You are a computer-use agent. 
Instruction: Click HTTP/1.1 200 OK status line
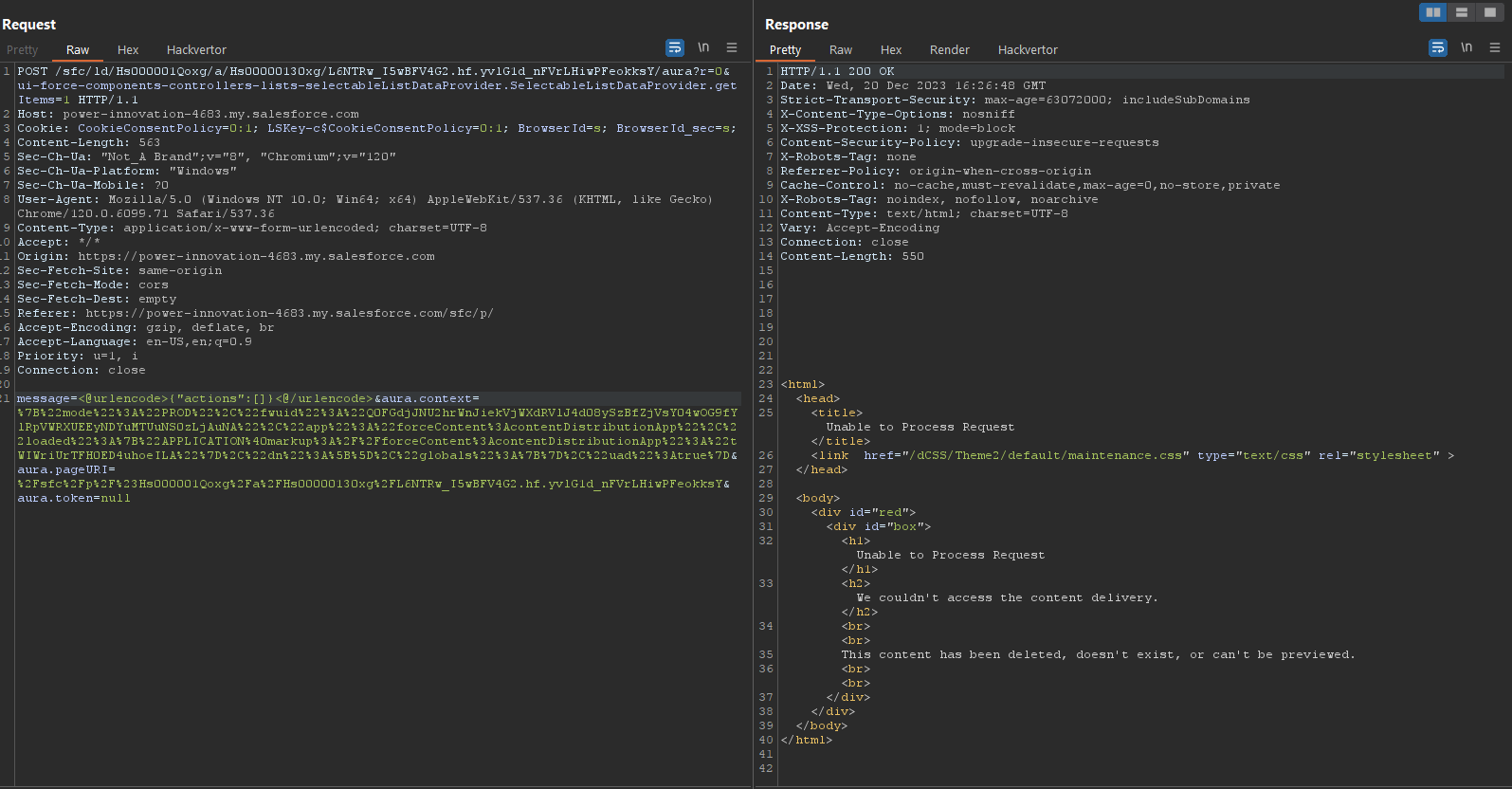[837, 71]
